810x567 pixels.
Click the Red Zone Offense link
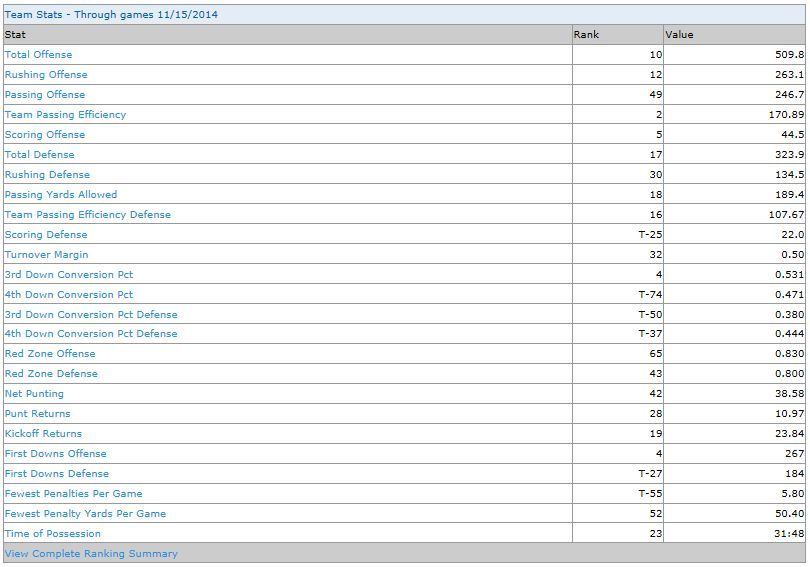click(x=50, y=354)
